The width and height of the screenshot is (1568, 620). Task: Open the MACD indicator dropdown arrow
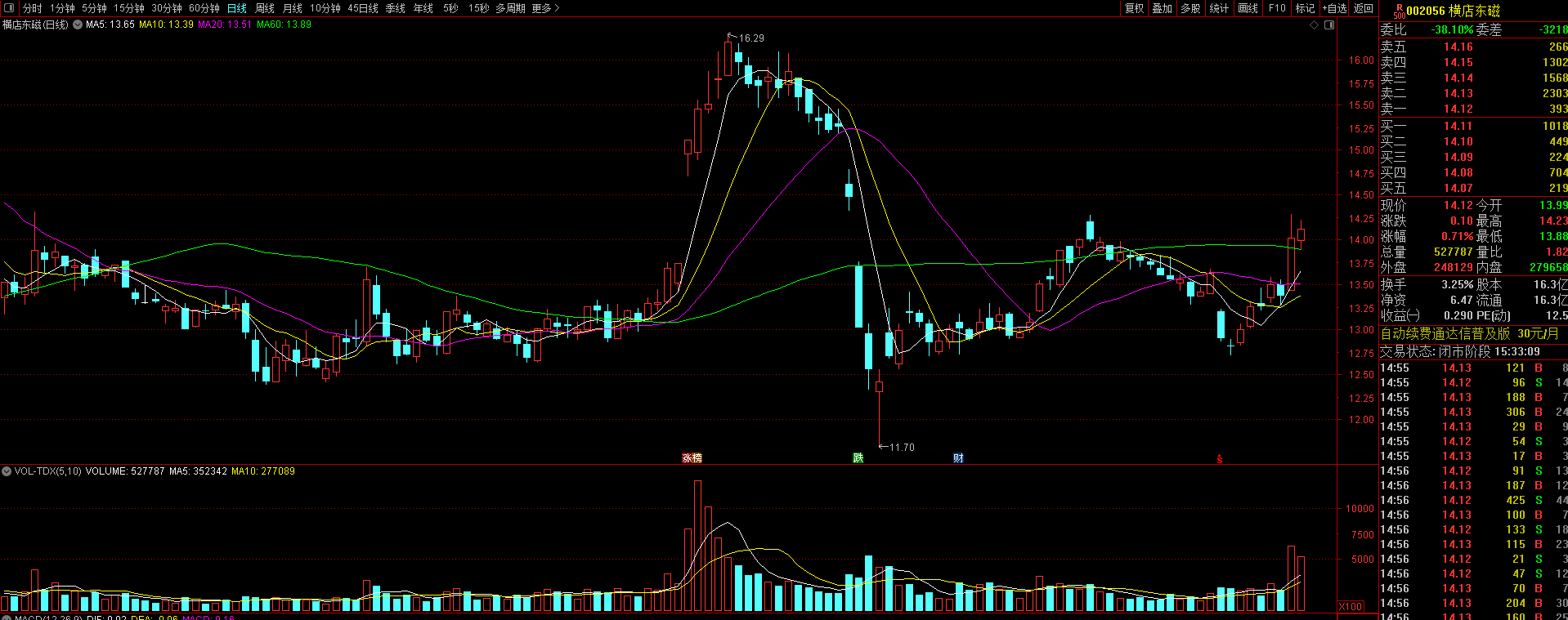(7, 618)
